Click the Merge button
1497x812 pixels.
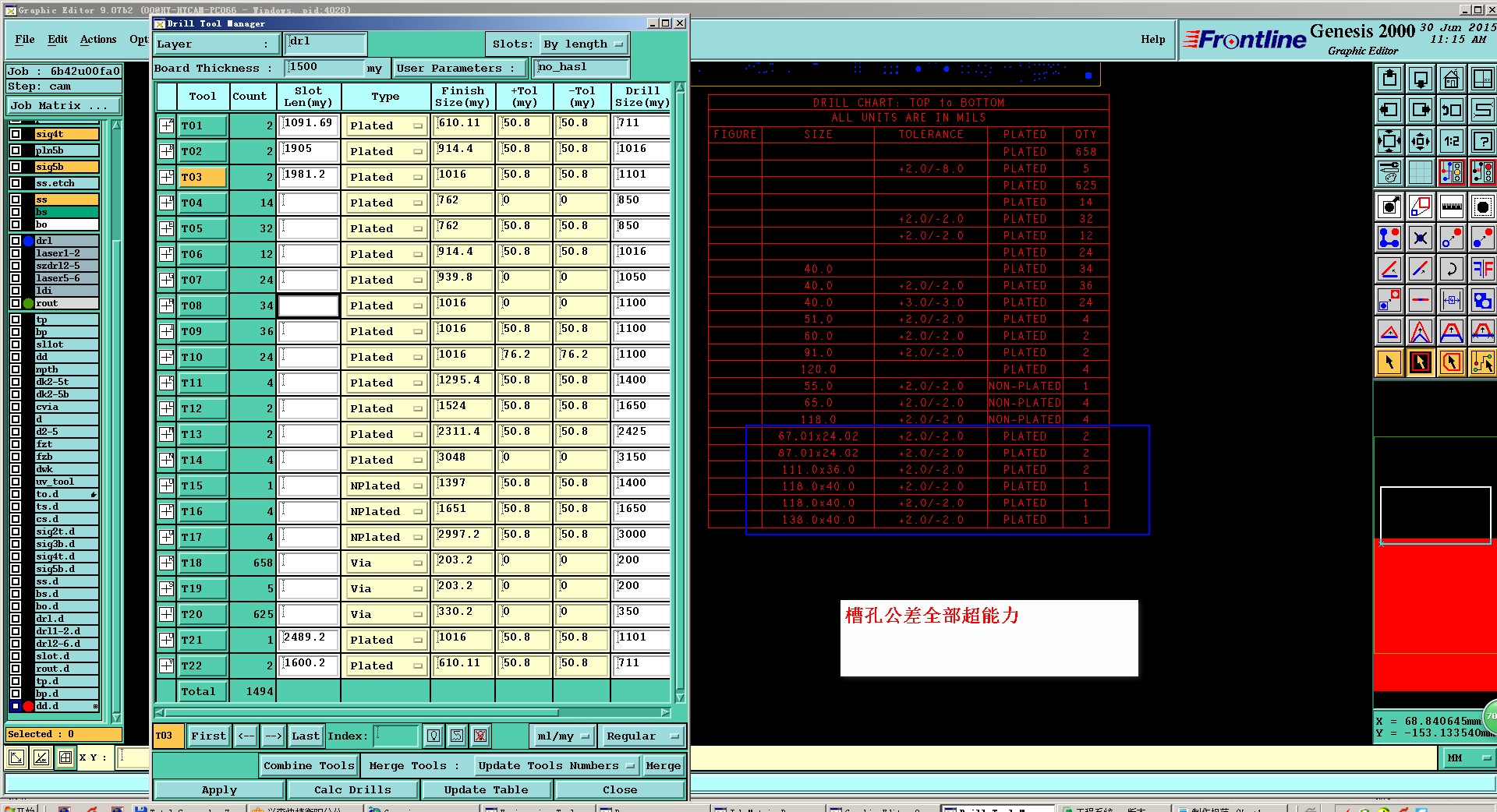point(664,765)
